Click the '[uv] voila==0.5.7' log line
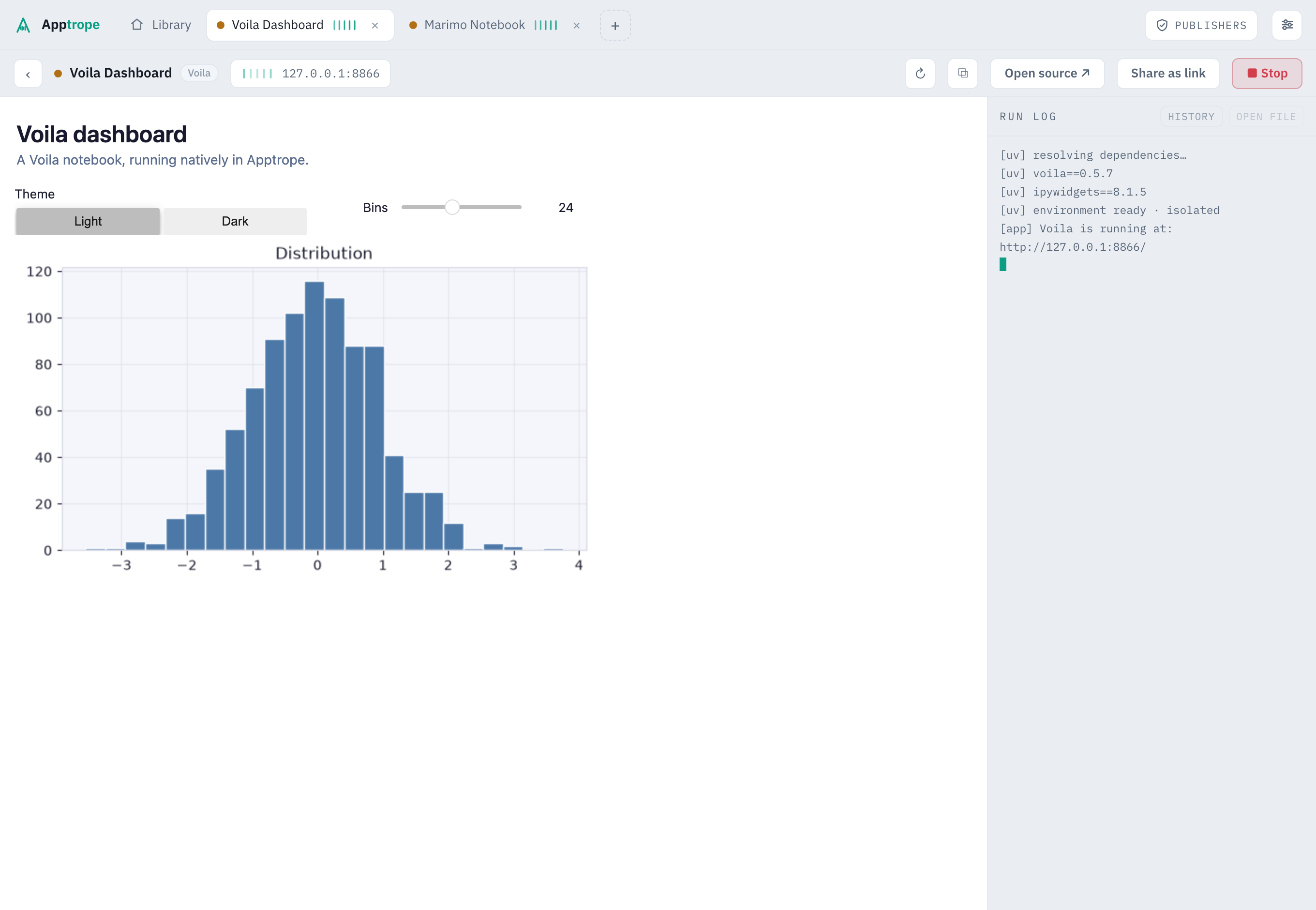Viewport: 1316px width, 910px height. click(1056, 173)
